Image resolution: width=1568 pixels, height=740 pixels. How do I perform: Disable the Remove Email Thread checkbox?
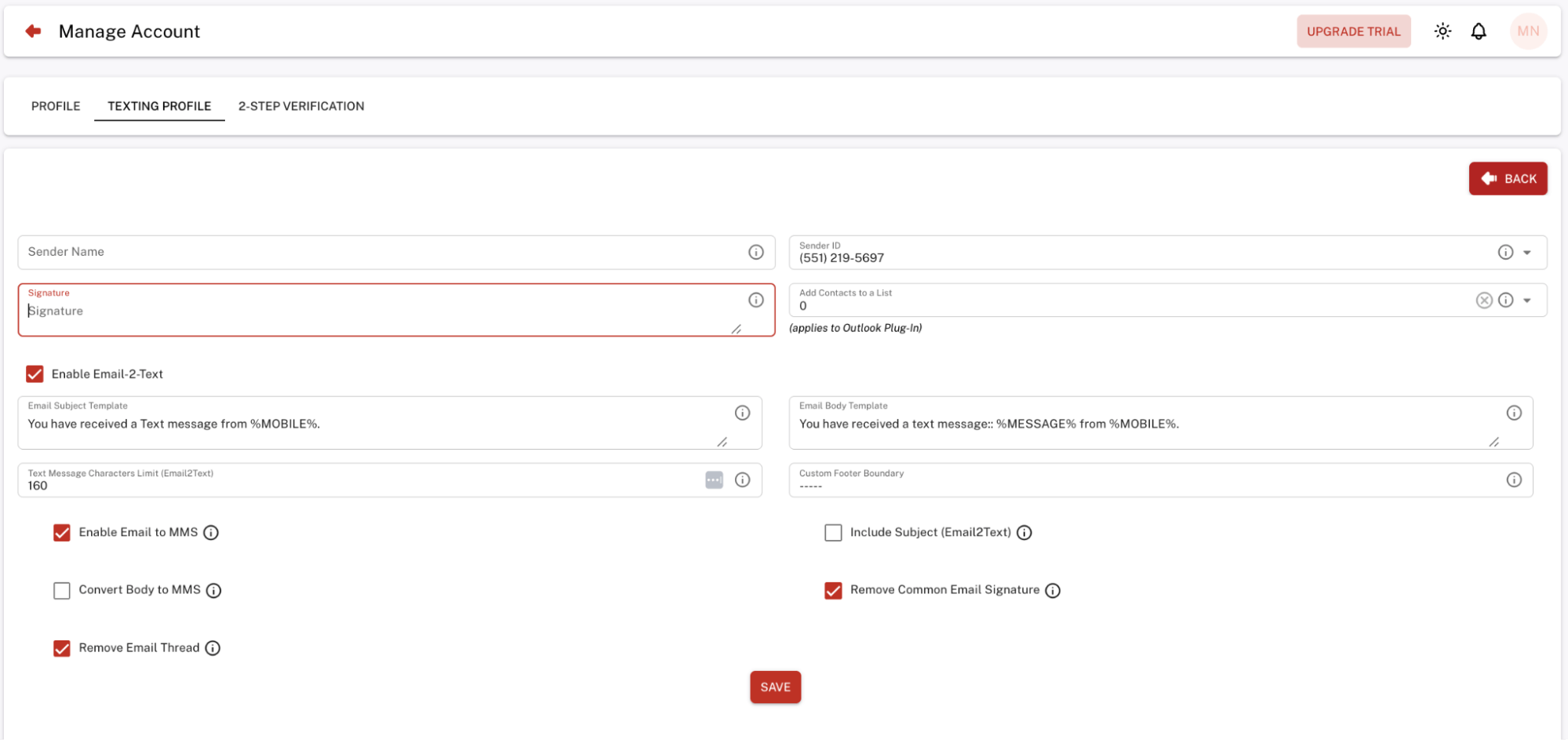coord(62,648)
